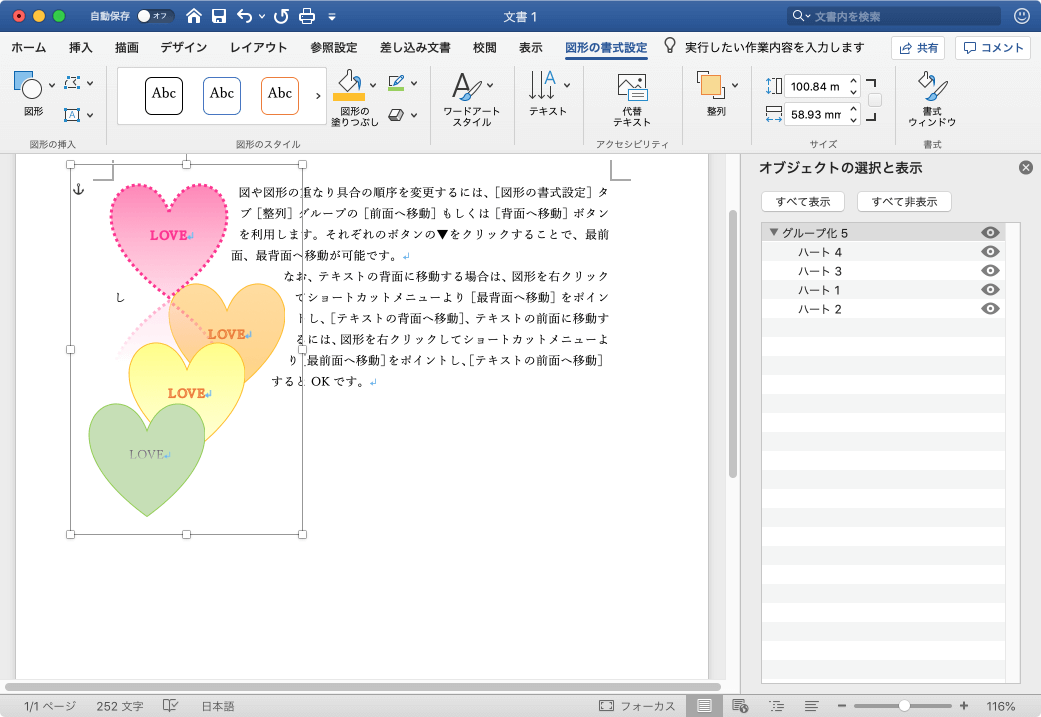This screenshot has height=717, width=1041.
Task: Open the Format Pane icon
Action: point(932,87)
